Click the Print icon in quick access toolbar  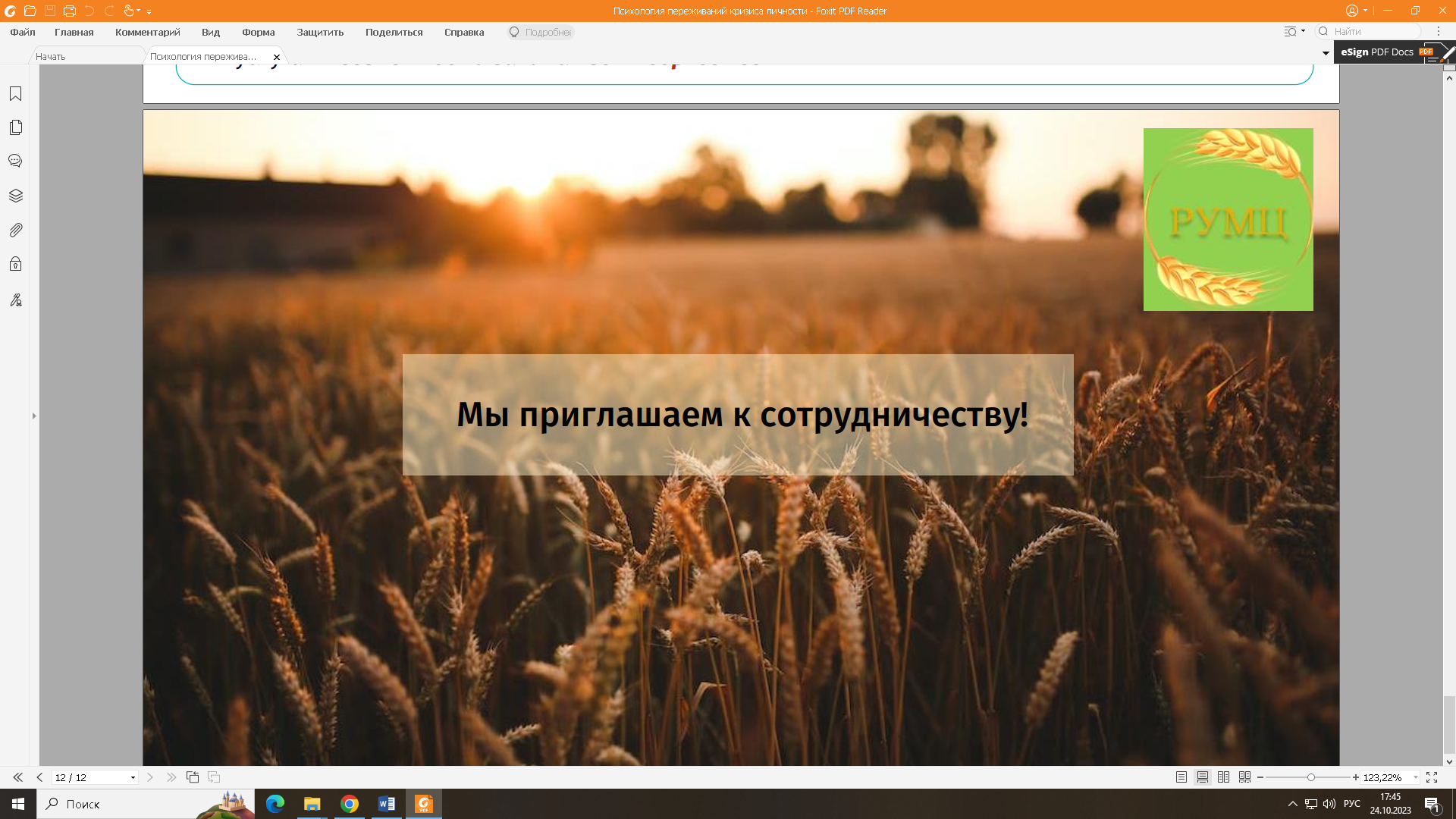tap(70, 11)
